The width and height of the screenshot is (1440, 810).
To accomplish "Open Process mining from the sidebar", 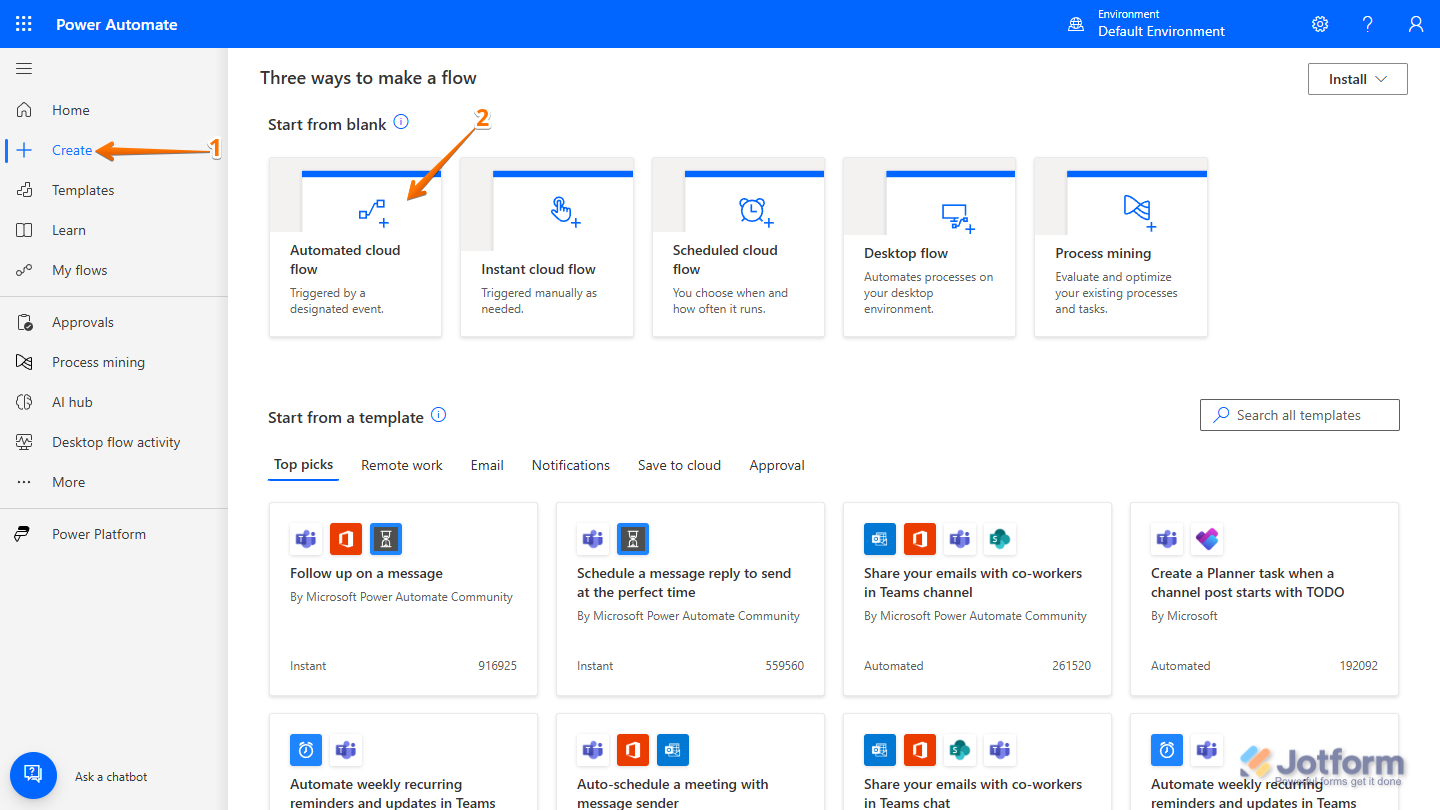I will click(24, 361).
